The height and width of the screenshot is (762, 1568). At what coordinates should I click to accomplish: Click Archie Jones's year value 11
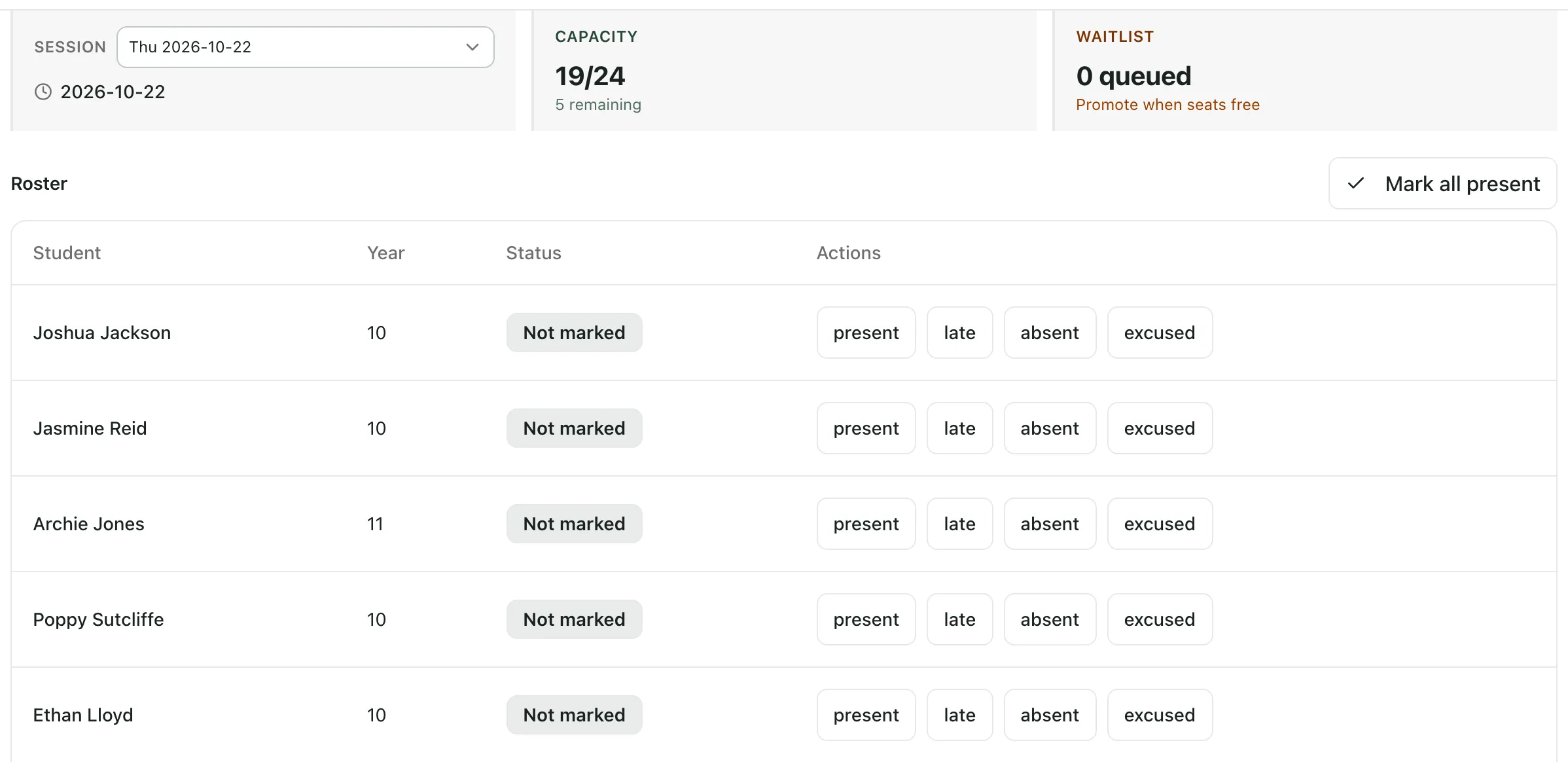375,524
